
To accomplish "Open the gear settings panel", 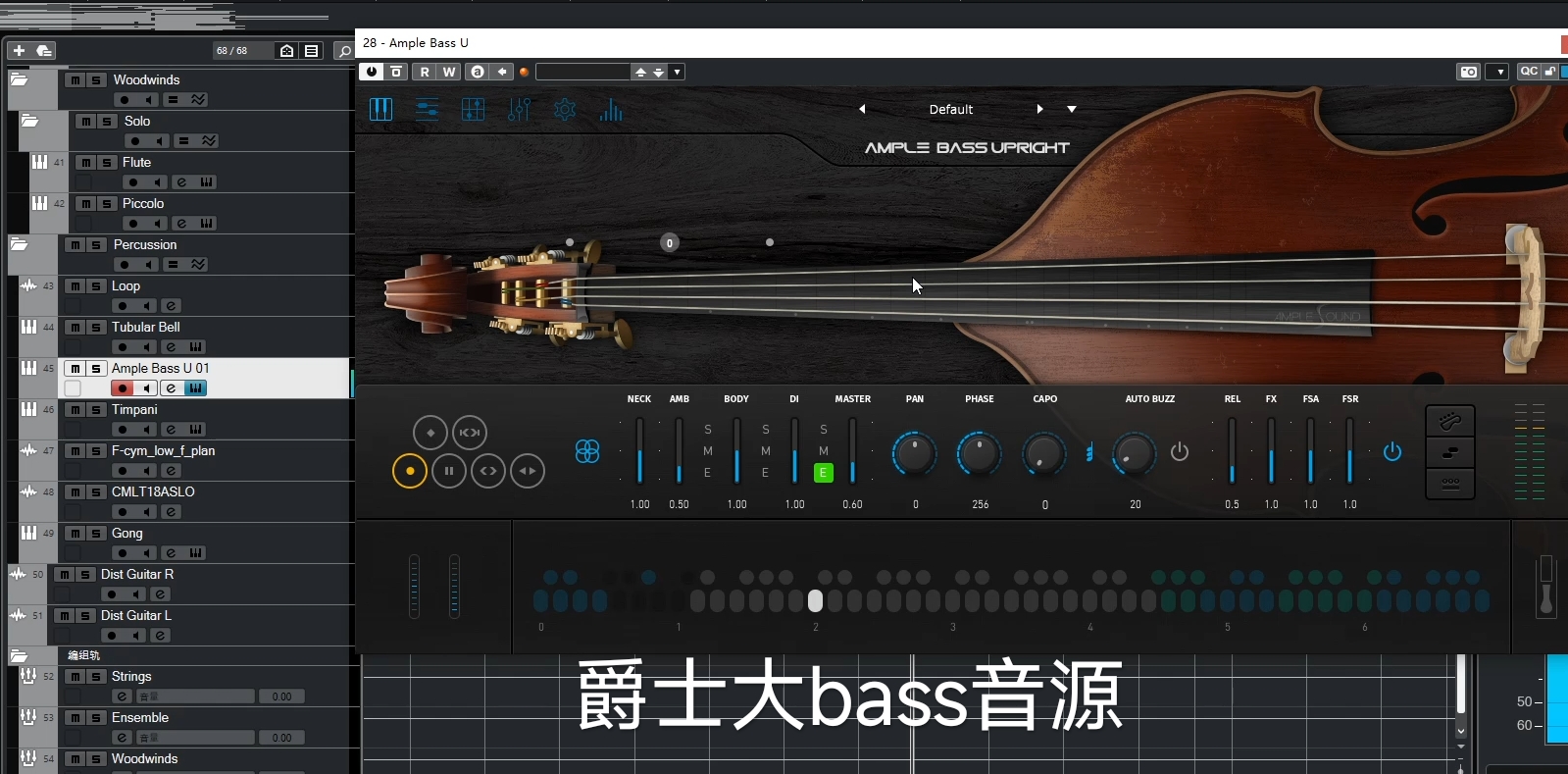I will coord(565,110).
